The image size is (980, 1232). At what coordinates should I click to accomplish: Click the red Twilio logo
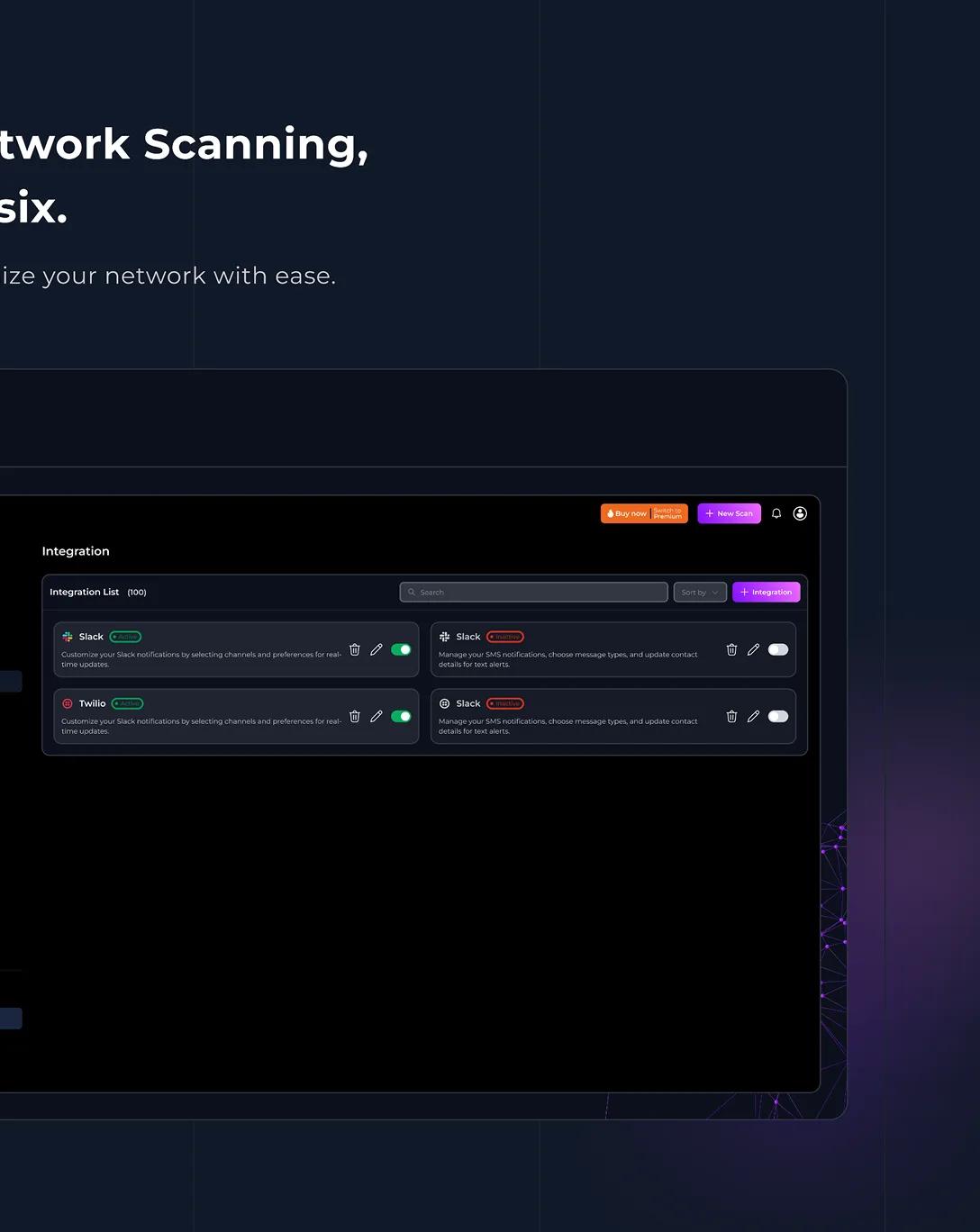[68, 703]
